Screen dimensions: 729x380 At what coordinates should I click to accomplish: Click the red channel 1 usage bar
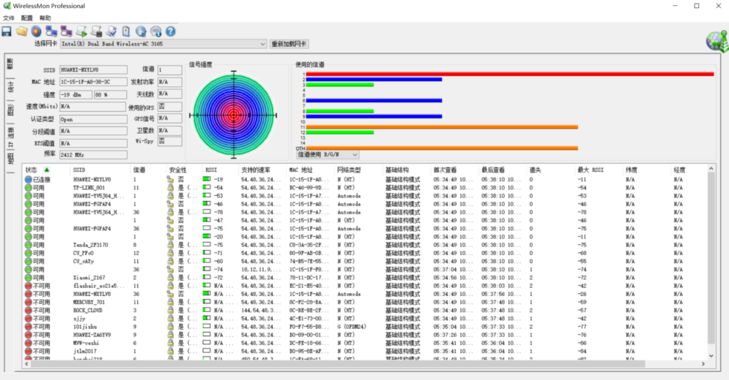[x=510, y=74]
